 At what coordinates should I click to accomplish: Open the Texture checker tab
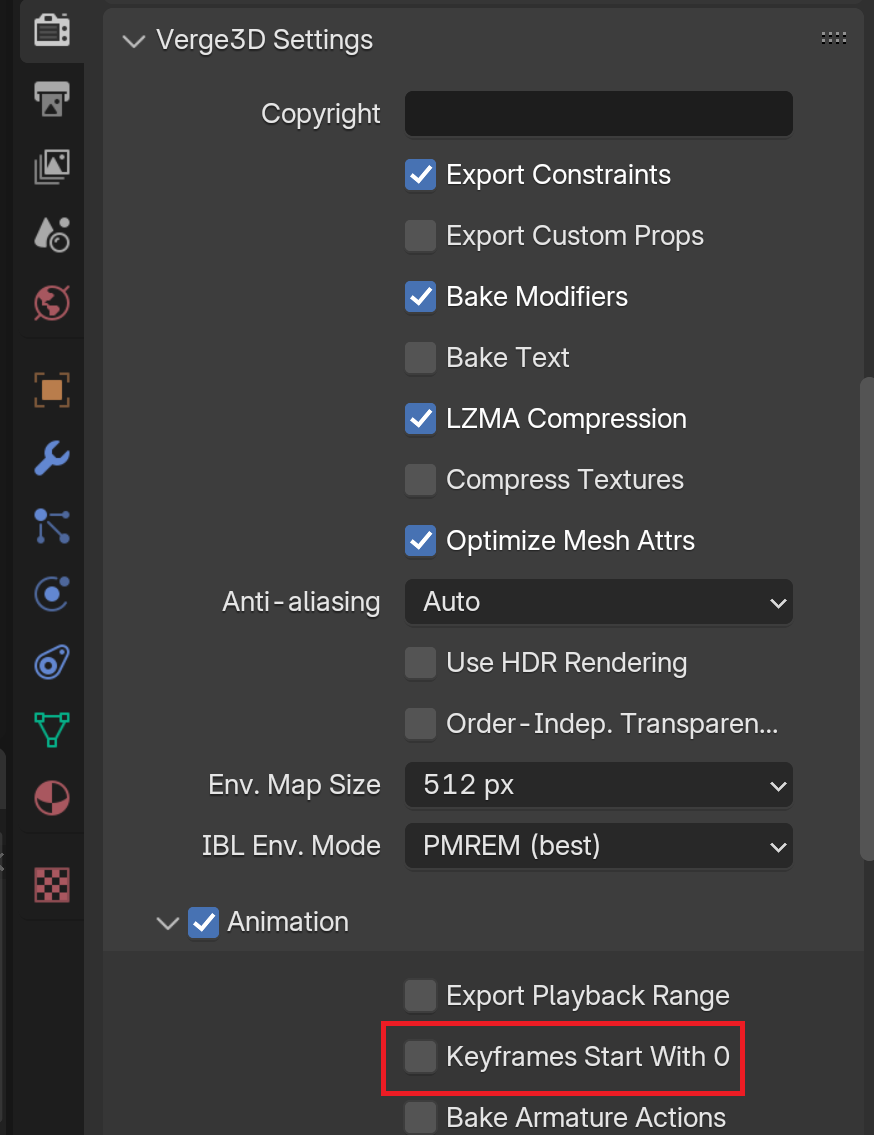(x=52, y=885)
